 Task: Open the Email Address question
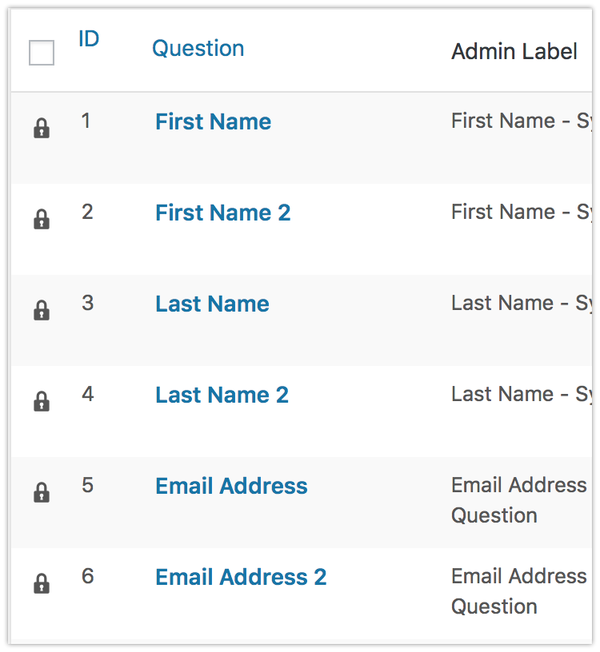232,486
